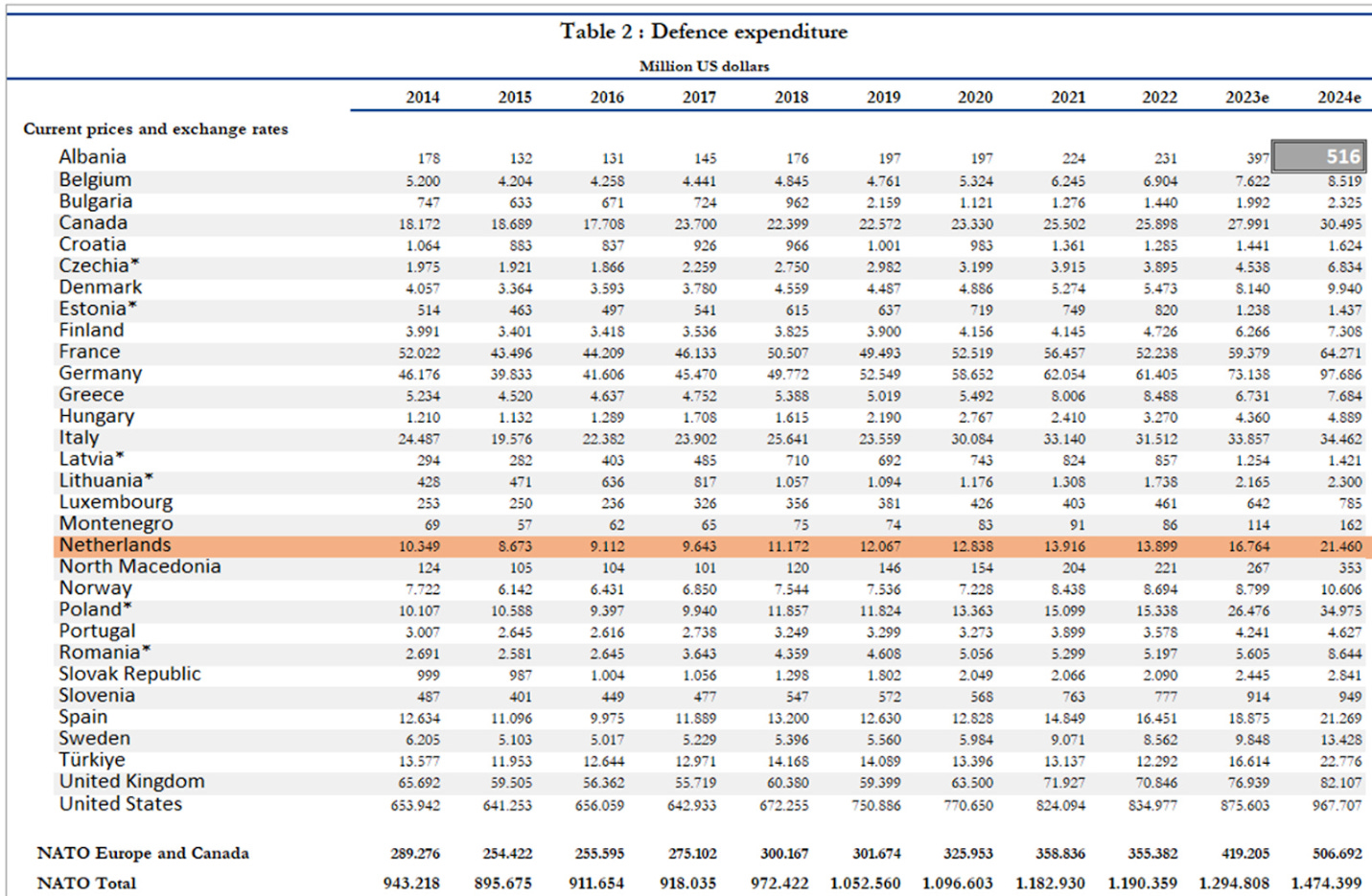The image size is (1372, 896).
Task: Select the Italy row label
Action: pos(79,438)
